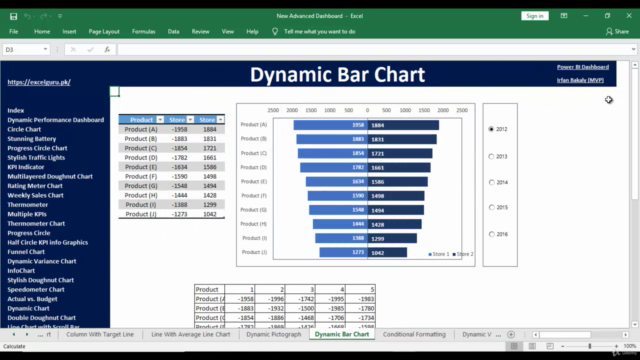640x360 pixels.
Task: Open the Irfan Bakaly (MVP) link
Action: click(580, 80)
